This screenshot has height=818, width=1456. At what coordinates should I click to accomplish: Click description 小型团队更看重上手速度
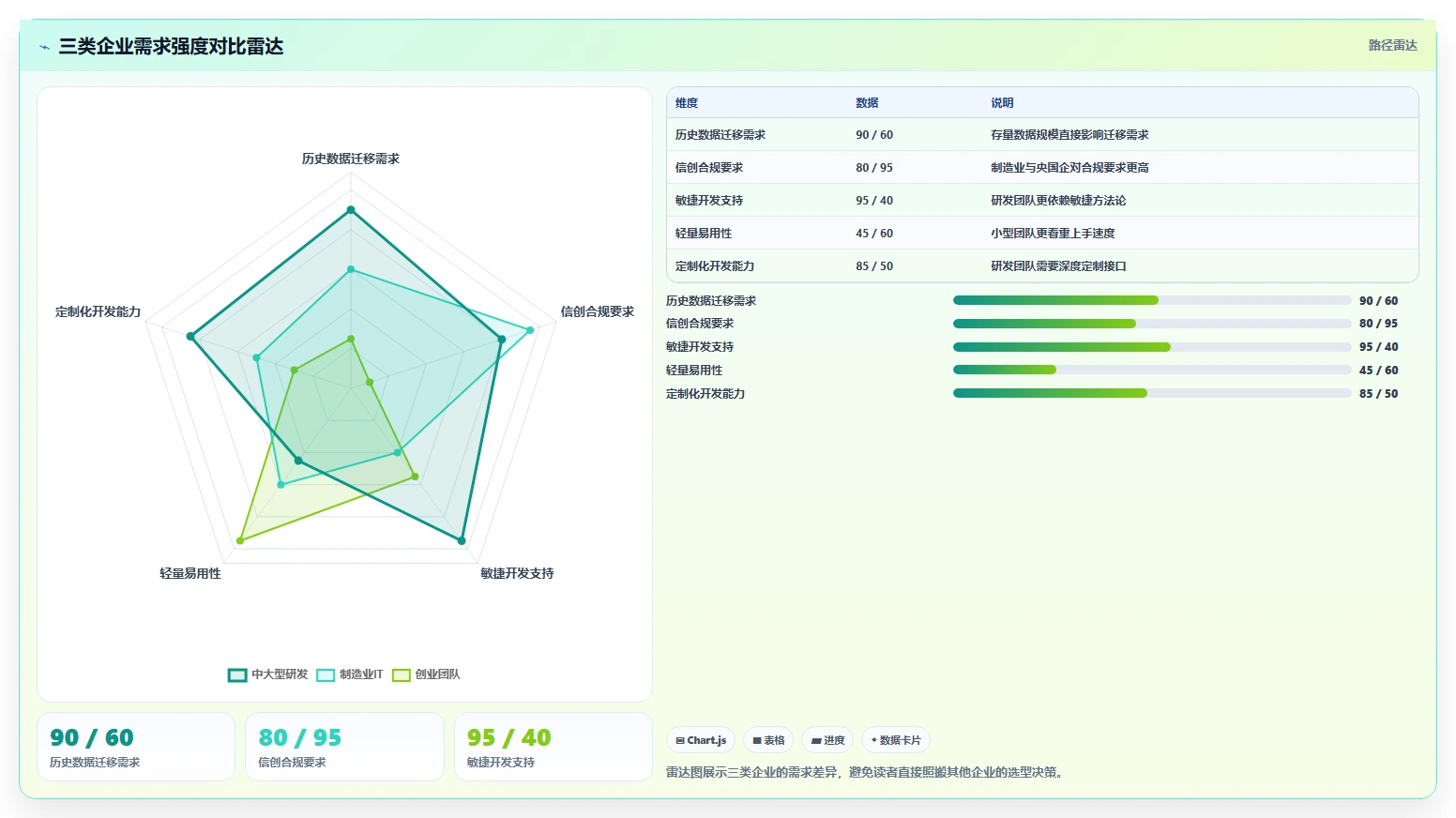1053,234
